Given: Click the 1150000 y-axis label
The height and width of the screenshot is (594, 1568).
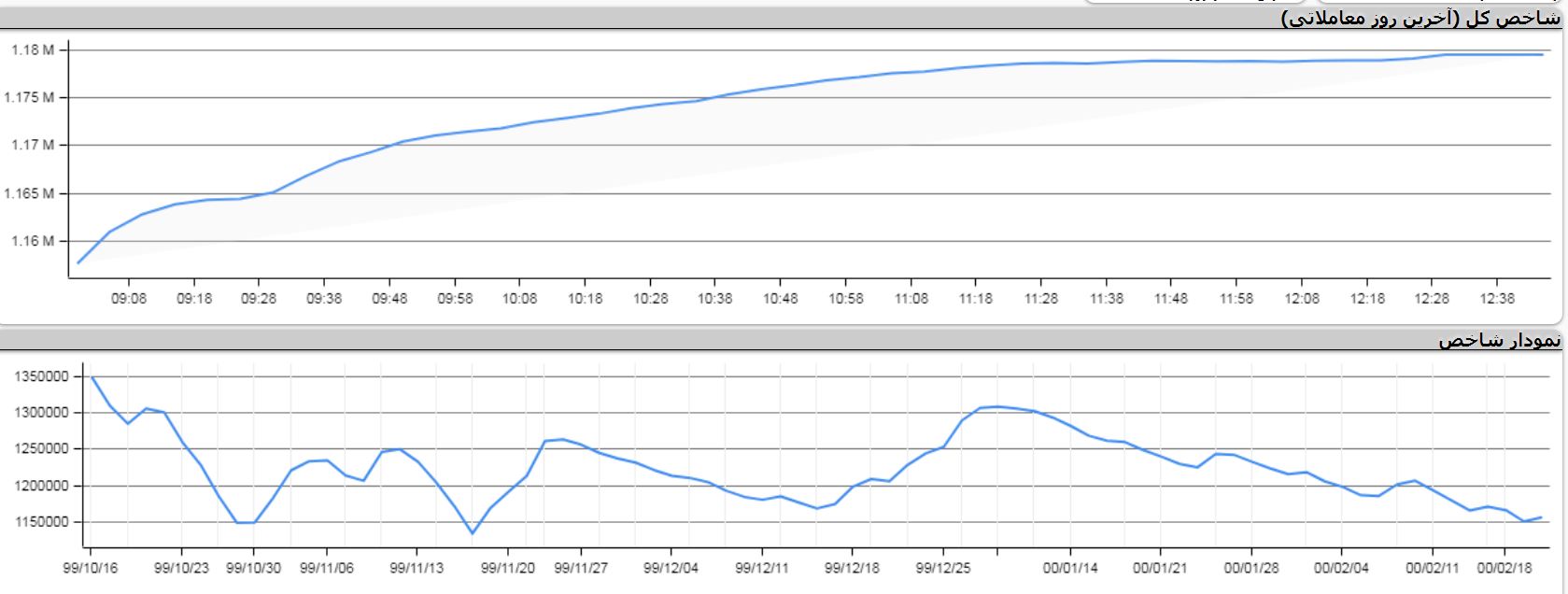Looking at the screenshot, I should tap(41, 522).
